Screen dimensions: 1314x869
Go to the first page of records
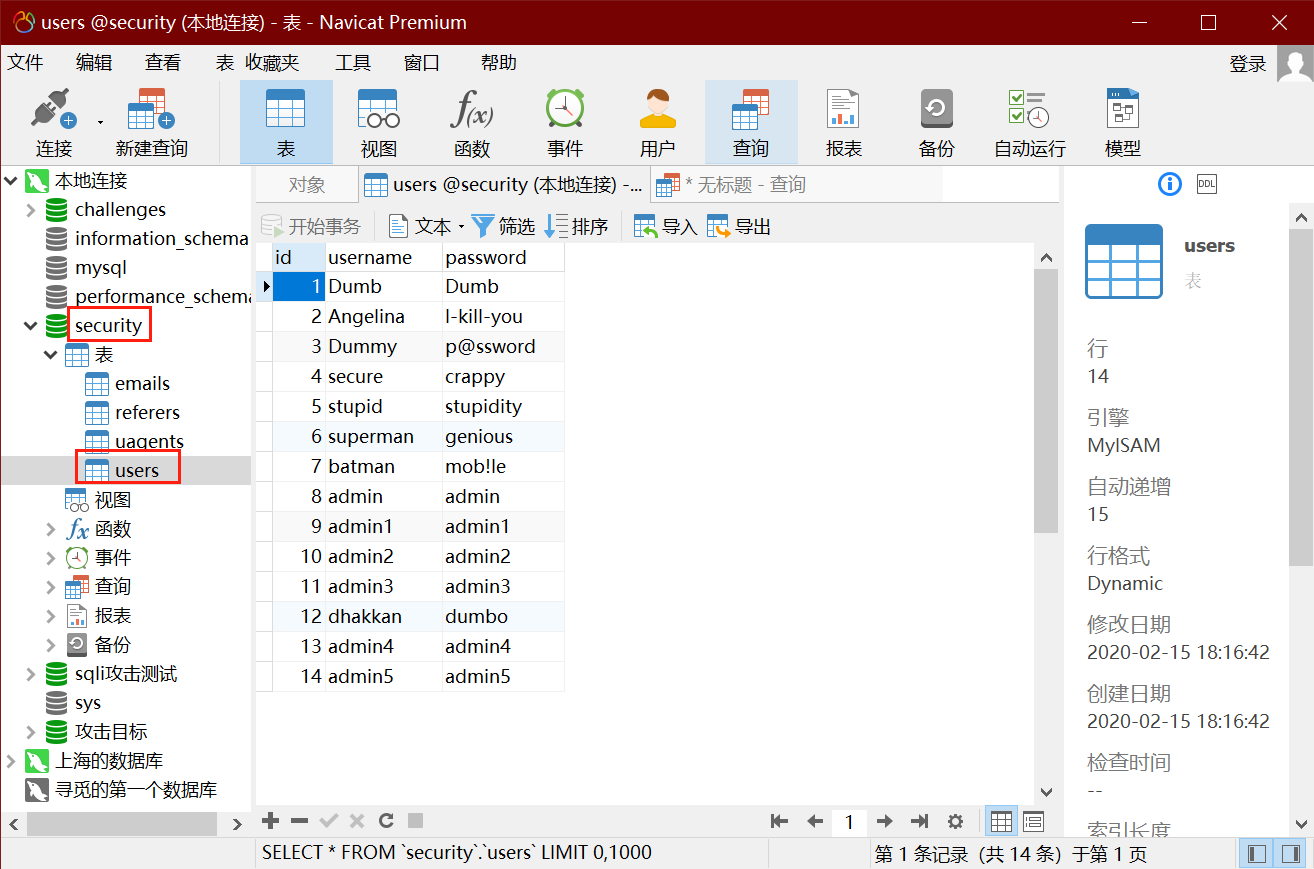780,822
